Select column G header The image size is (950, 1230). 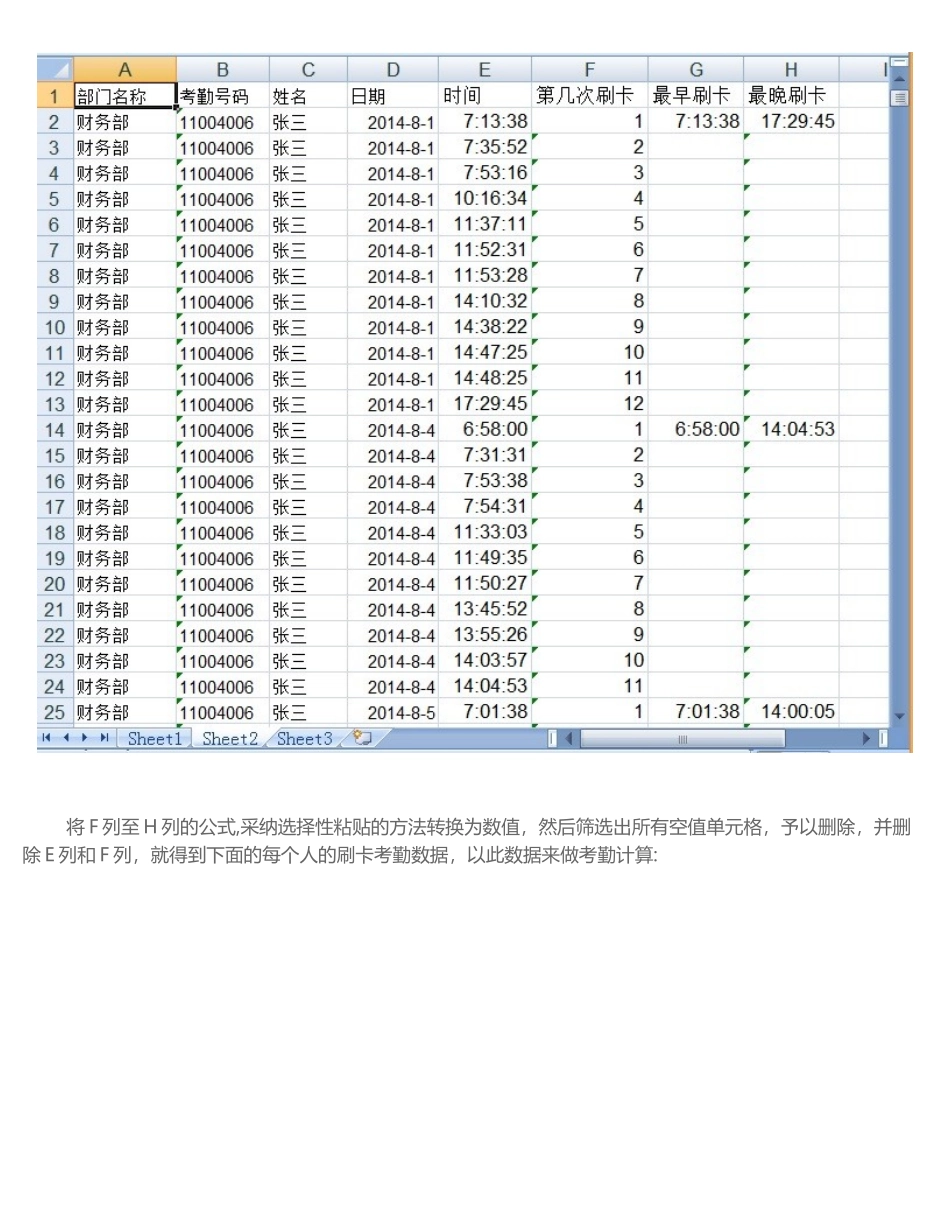coord(696,70)
